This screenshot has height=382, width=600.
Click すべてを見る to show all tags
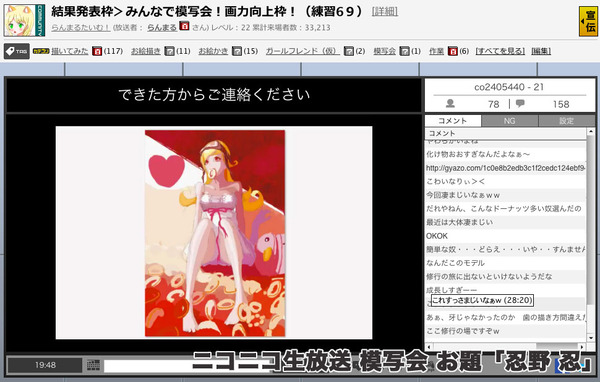coord(500,51)
